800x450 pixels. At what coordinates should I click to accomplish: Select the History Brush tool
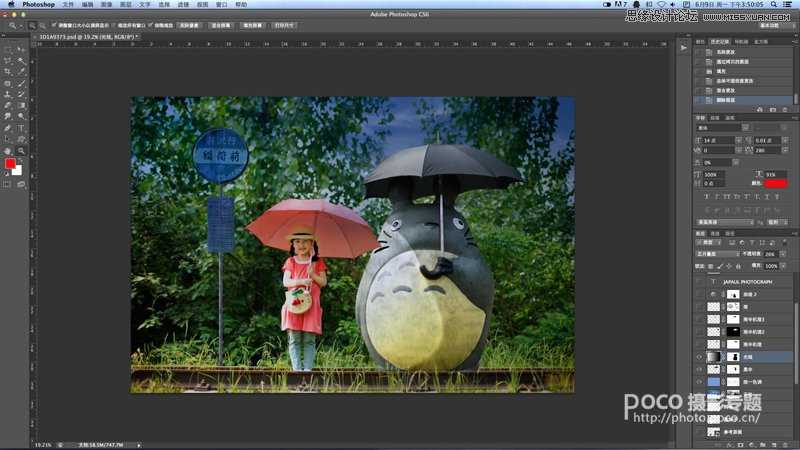21,94
